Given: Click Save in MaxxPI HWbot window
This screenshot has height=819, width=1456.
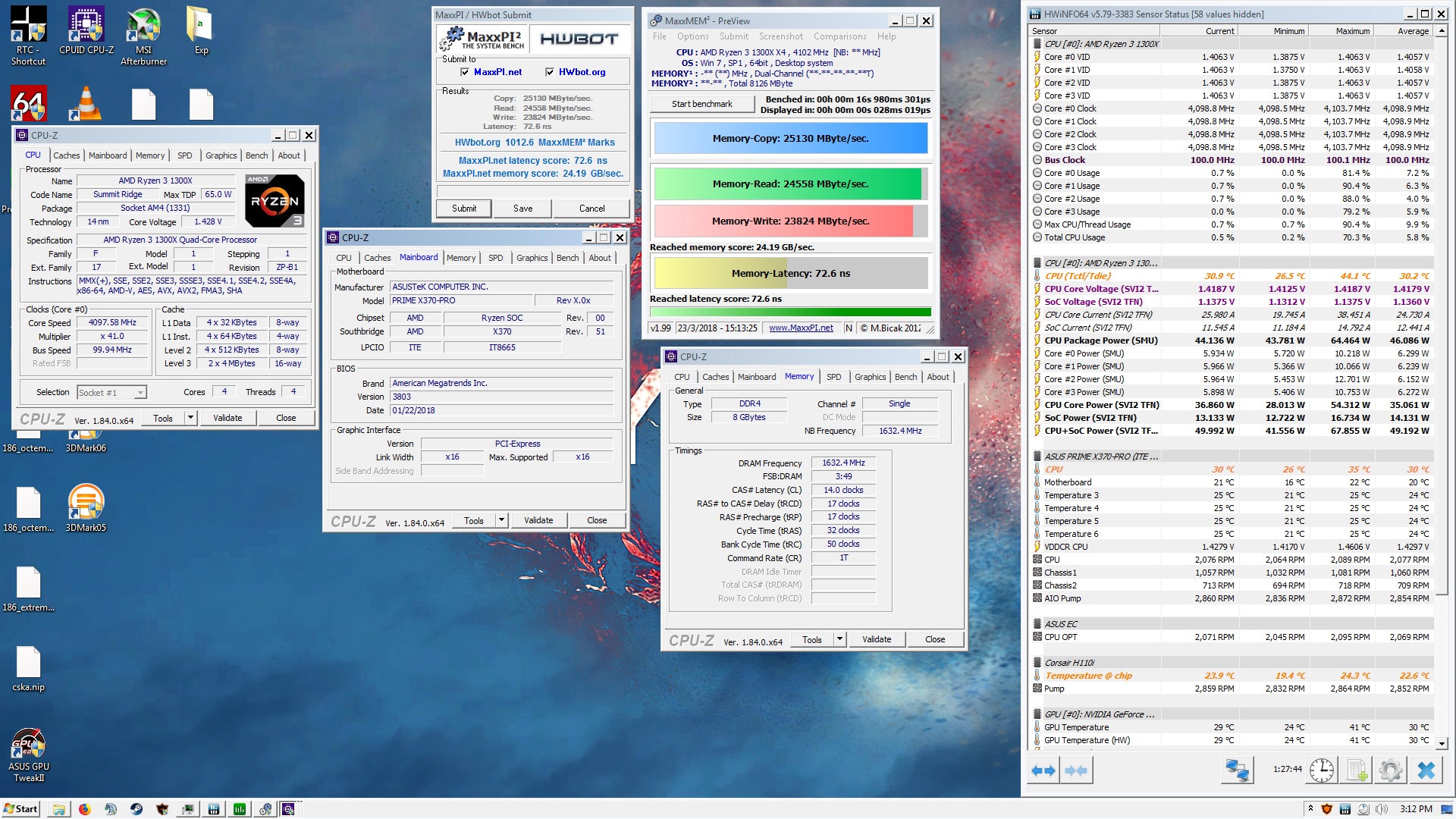Looking at the screenshot, I should [x=522, y=209].
